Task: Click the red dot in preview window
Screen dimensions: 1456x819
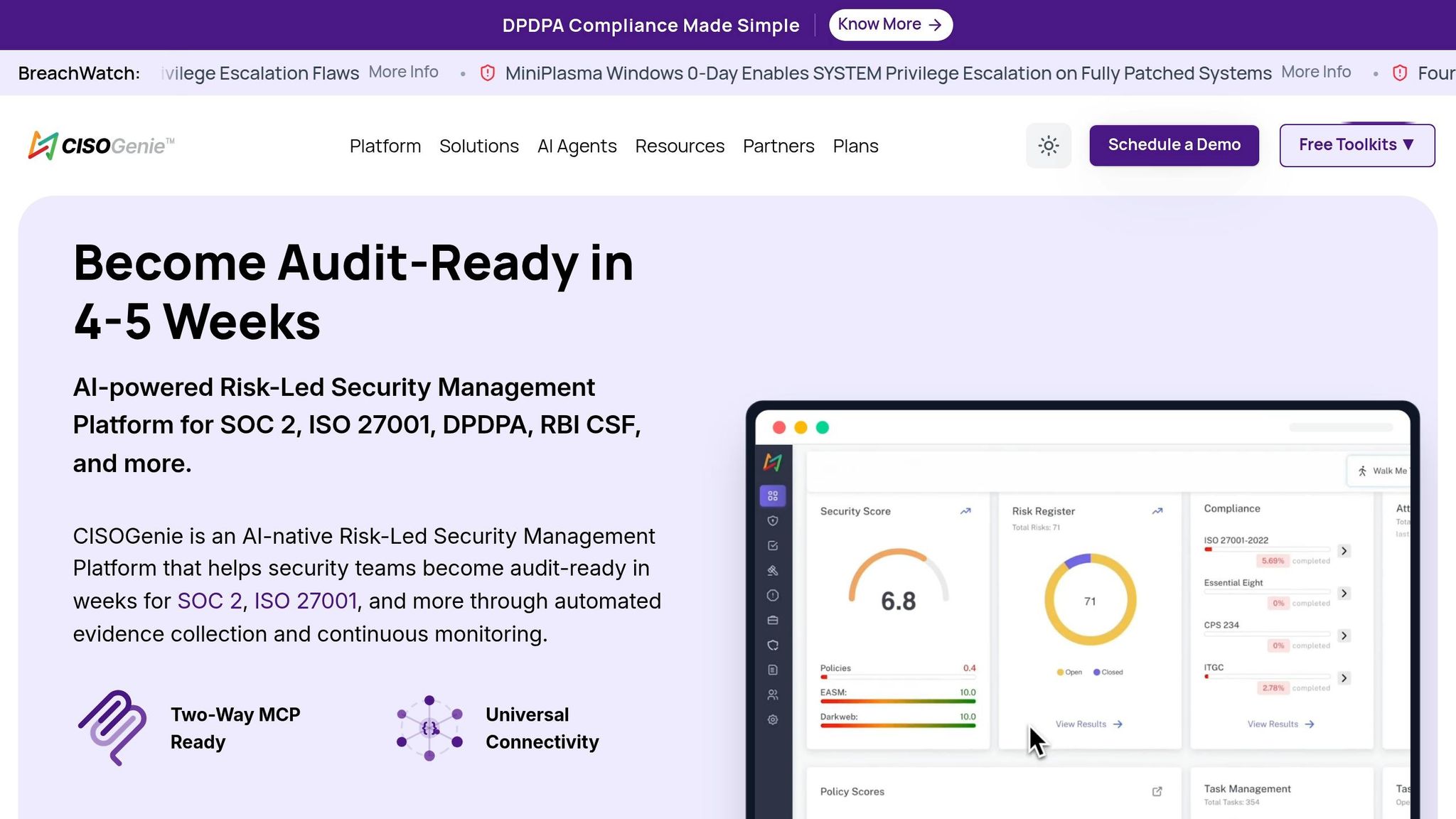Action: [779, 427]
